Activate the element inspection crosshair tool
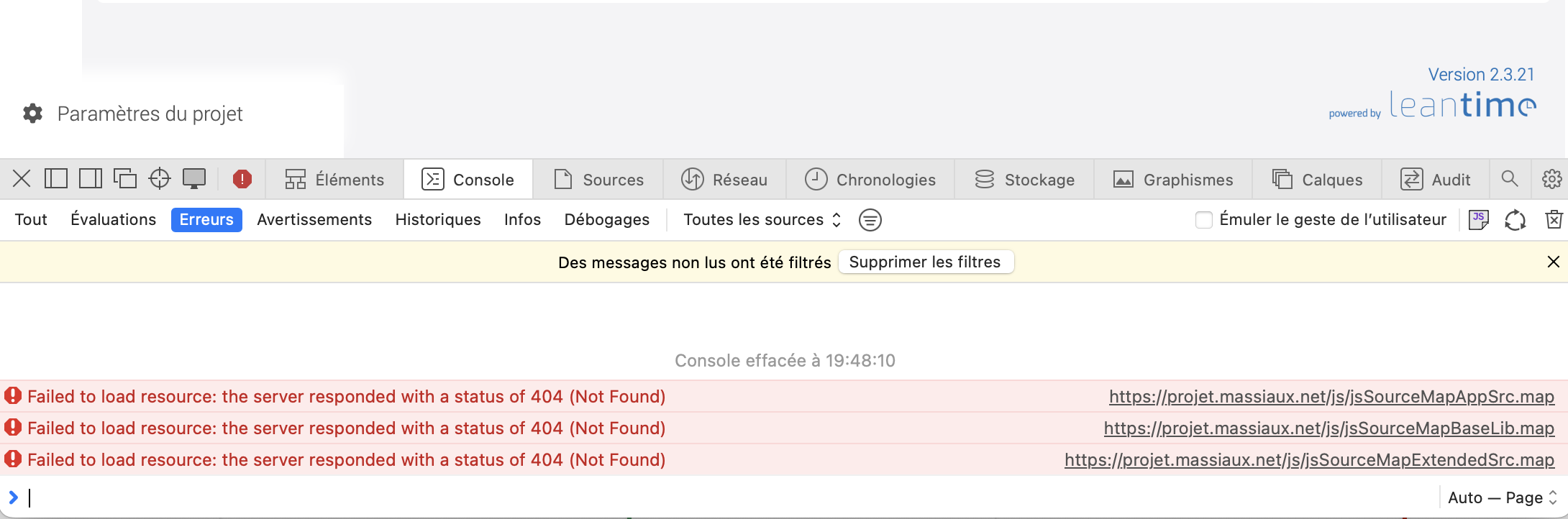This screenshot has height=519, width=1568. pos(160,178)
